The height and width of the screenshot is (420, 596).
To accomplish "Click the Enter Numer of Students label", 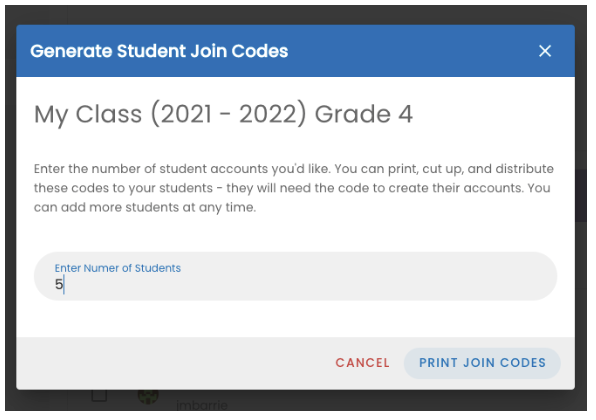I will pos(117,268).
